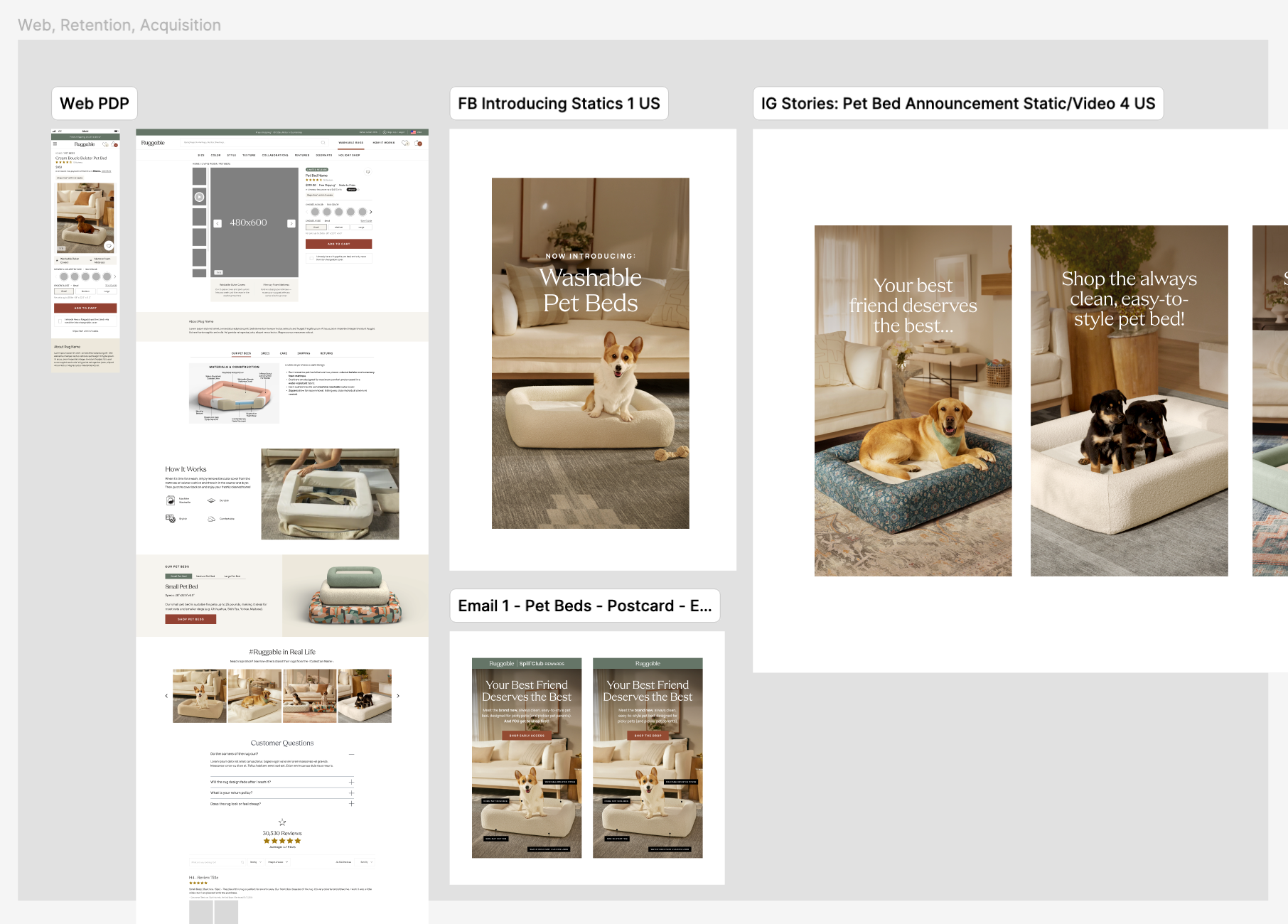Click search magnifier icon in desktop PDP header

323,142
